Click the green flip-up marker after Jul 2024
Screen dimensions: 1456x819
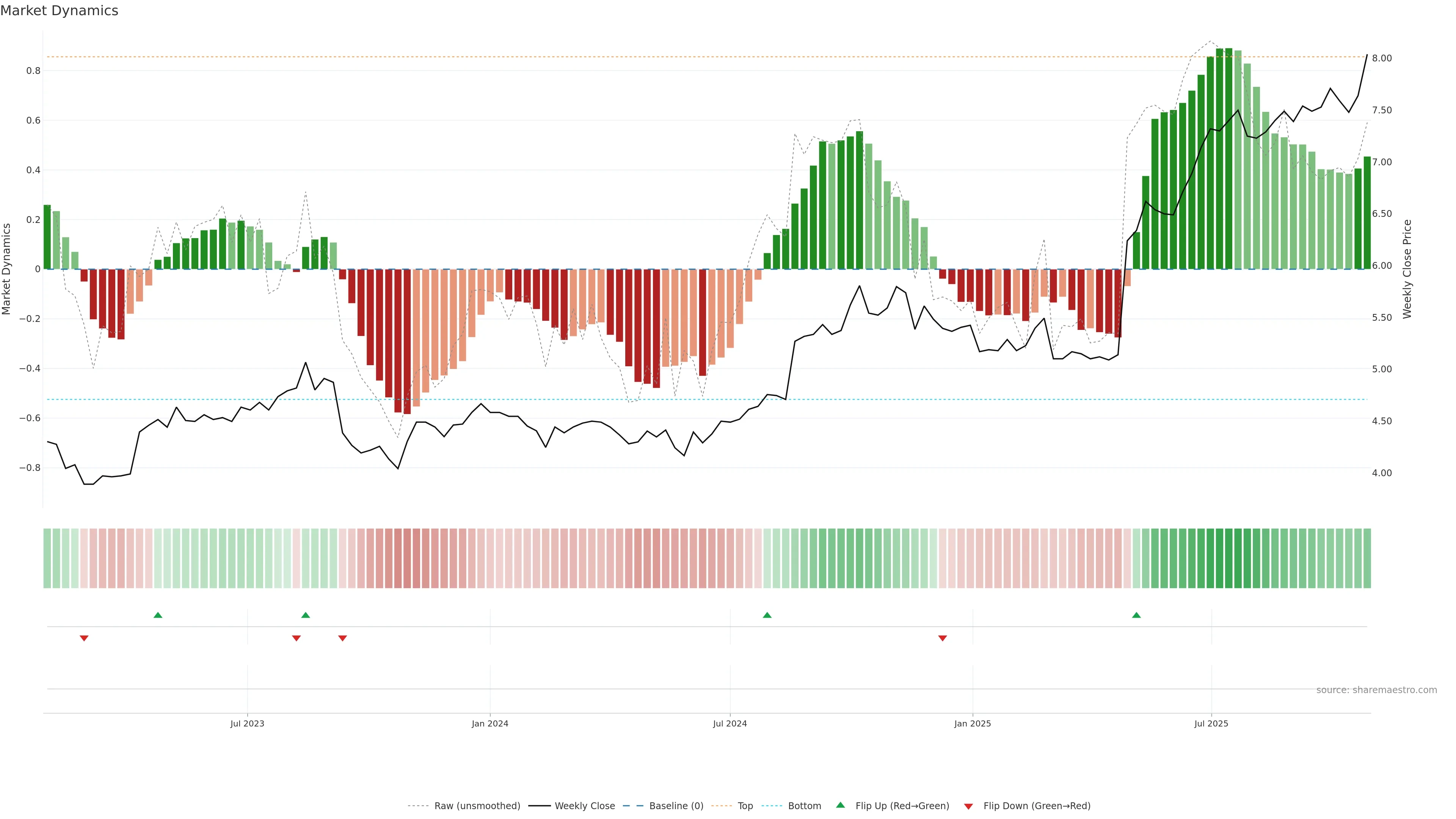point(767,615)
